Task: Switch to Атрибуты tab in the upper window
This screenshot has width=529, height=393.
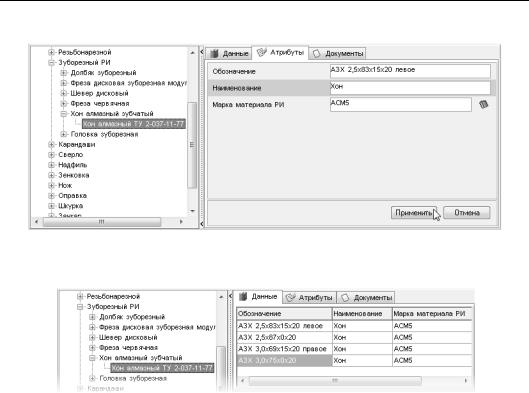Action: pyautogui.click(x=280, y=53)
